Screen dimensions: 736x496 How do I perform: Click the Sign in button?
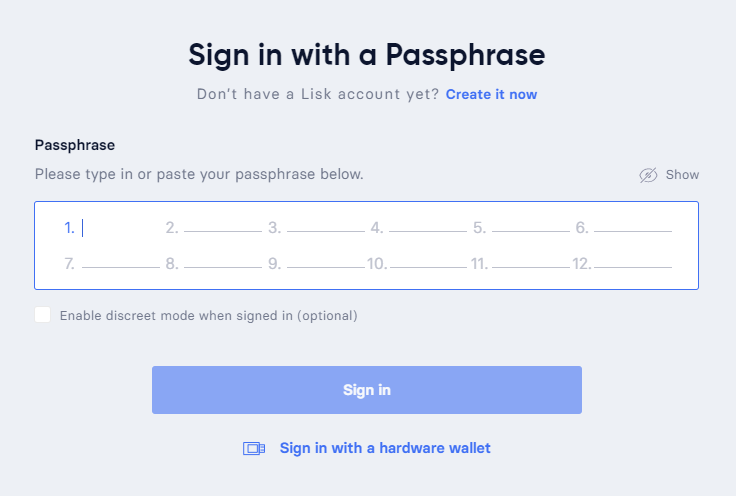point(367,390)
